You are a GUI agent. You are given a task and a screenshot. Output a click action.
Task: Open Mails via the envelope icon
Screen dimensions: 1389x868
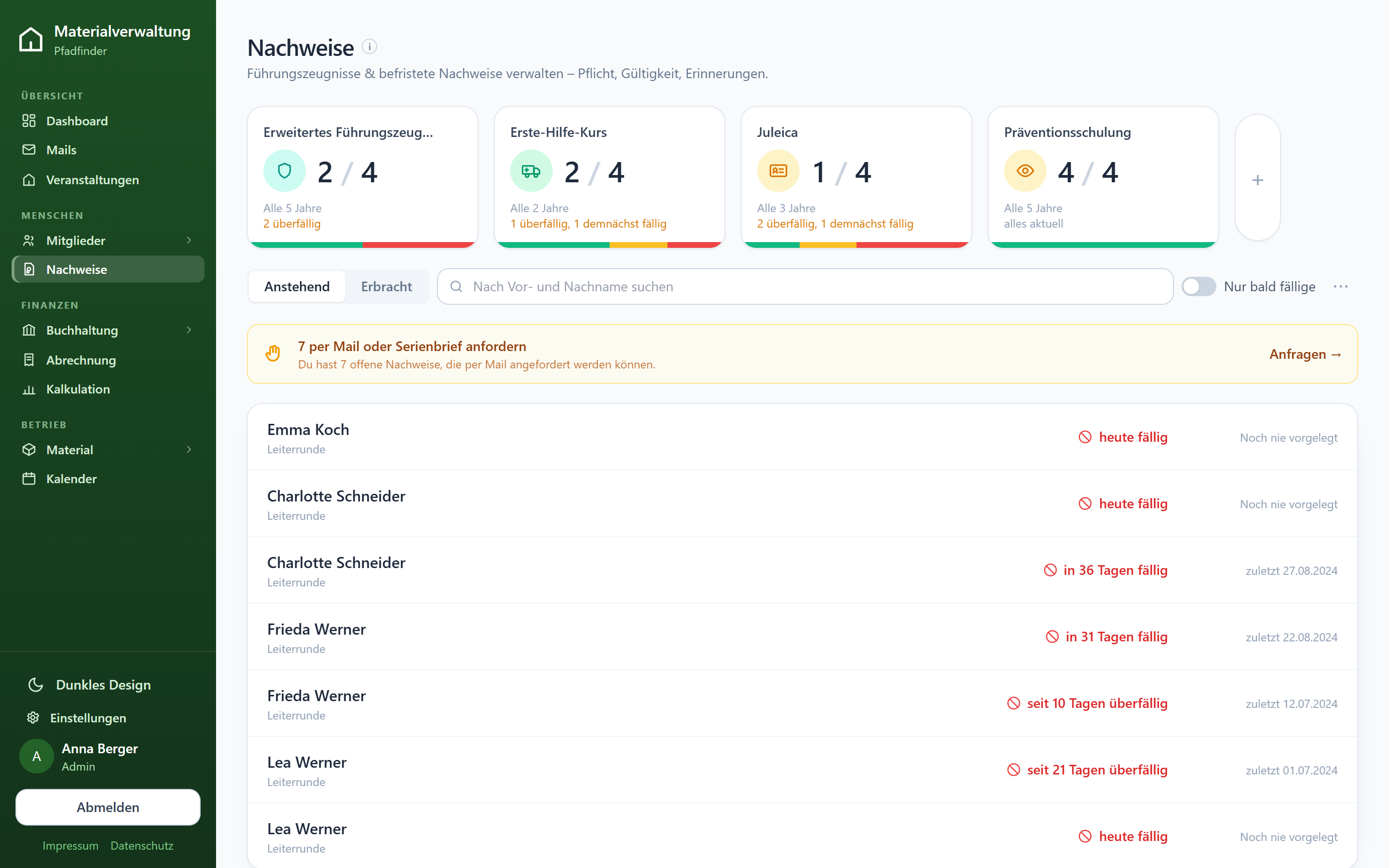(x=29, y=150)
